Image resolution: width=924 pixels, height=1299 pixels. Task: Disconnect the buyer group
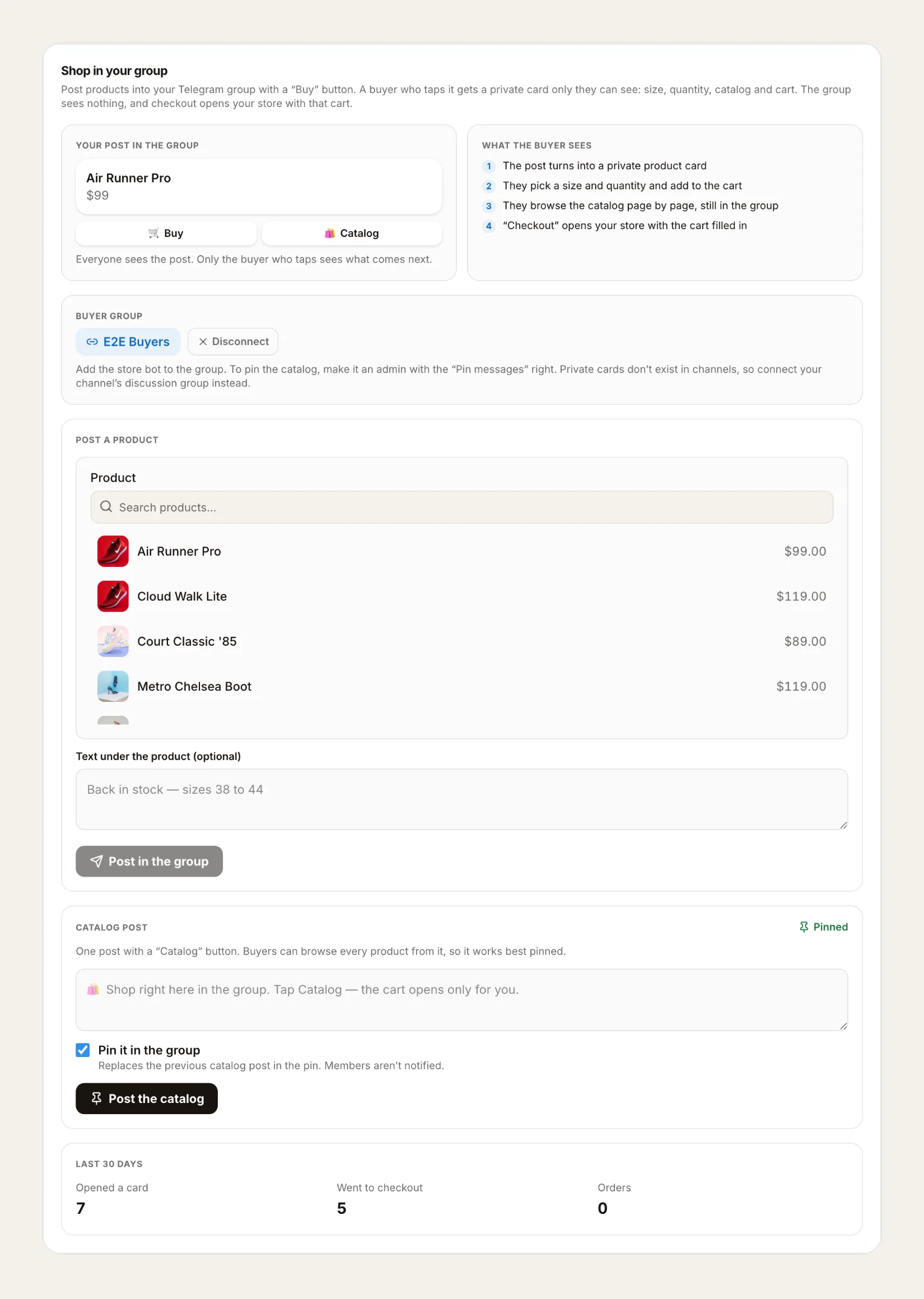pos(233,341)
